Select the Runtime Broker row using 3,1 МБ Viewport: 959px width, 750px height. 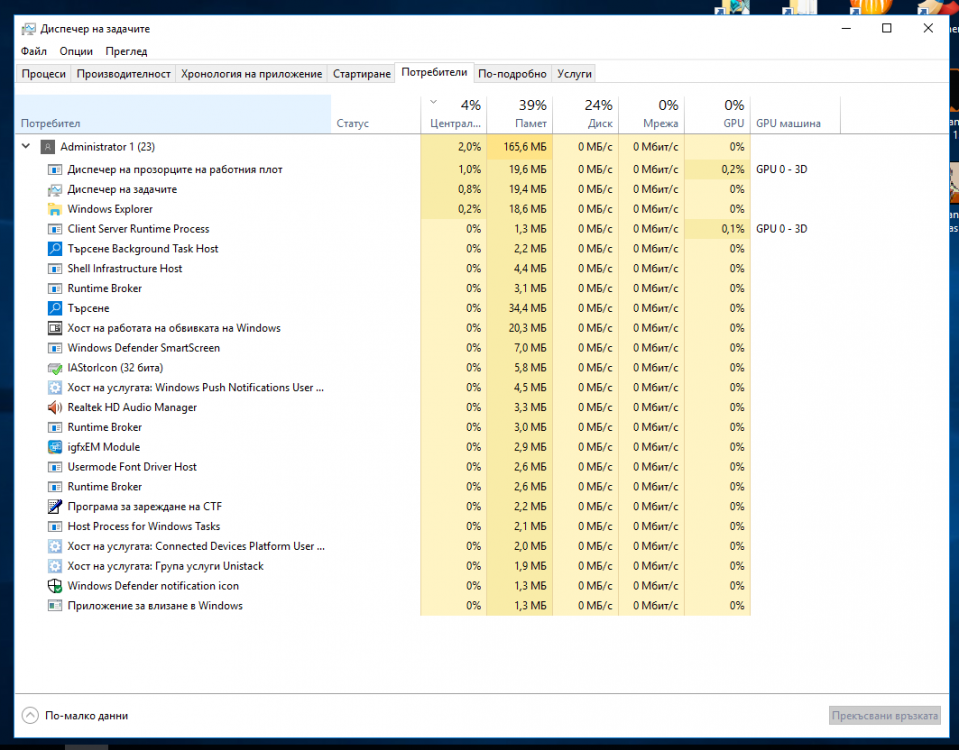105,288
